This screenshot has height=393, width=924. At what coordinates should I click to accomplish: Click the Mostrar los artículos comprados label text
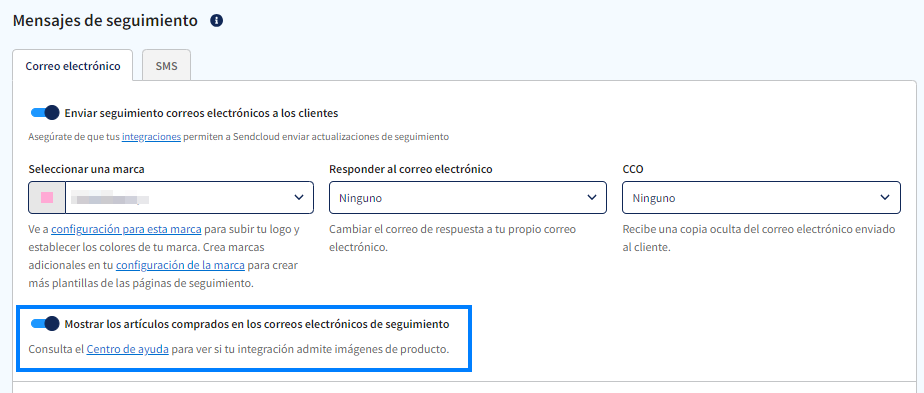(257, 324)
